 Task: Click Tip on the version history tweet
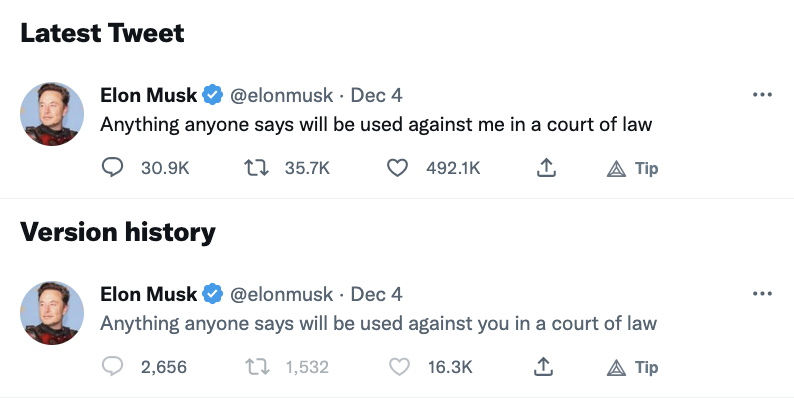[x=632, y=367]
